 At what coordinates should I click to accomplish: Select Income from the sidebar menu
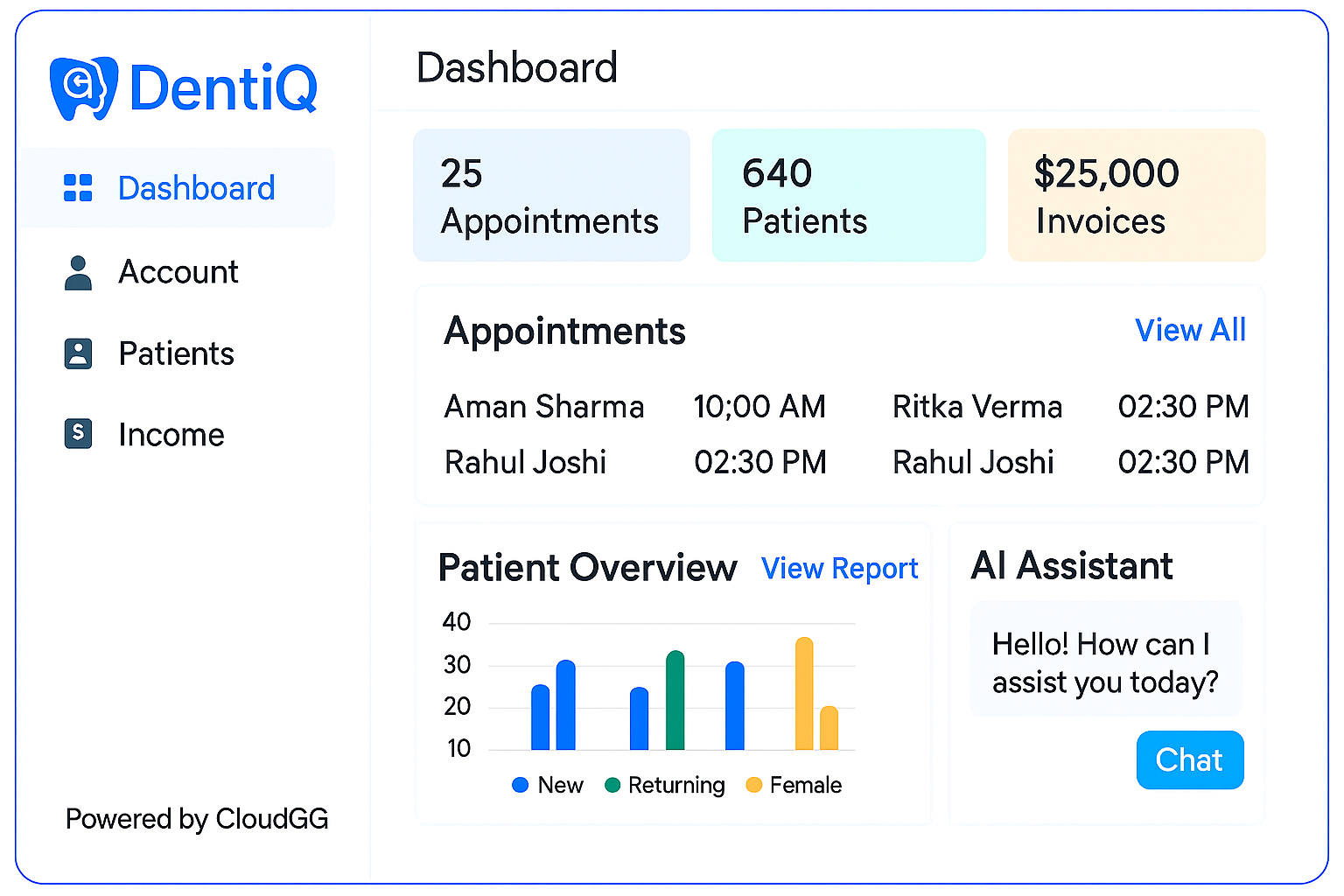pyautogui.click(x=171, y=434)
